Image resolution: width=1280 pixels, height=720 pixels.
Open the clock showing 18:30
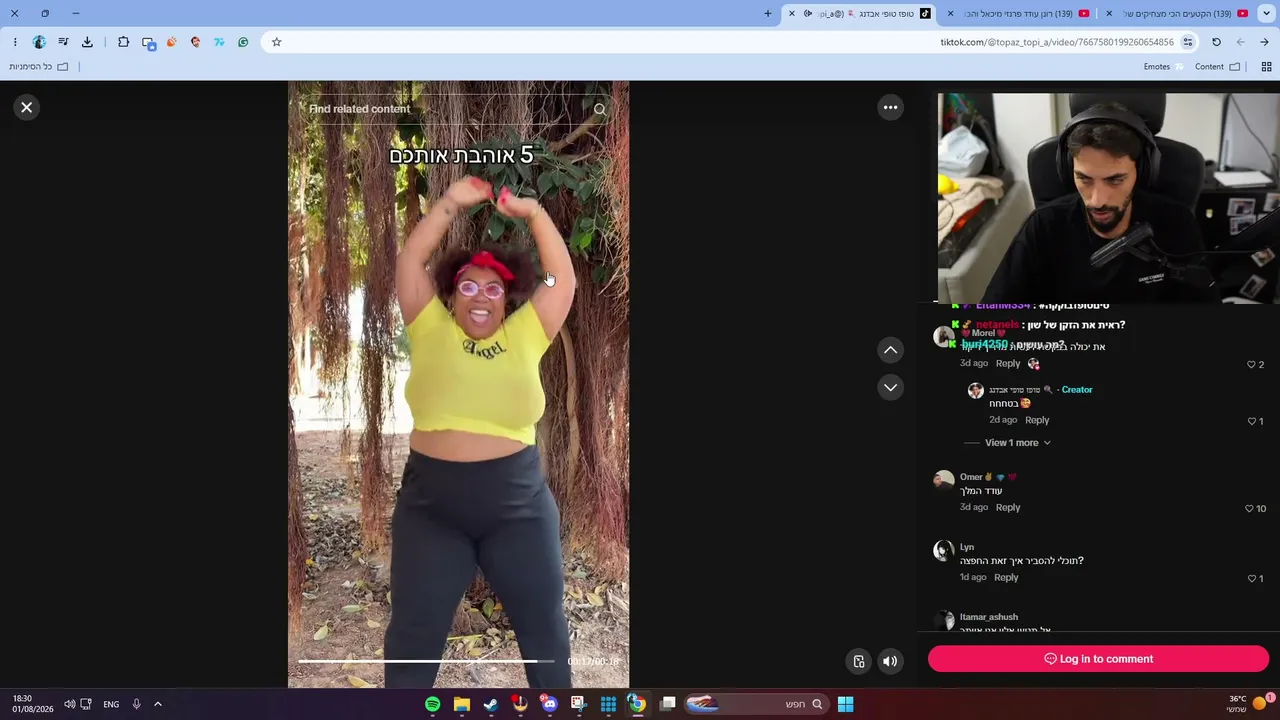[32, 704]
